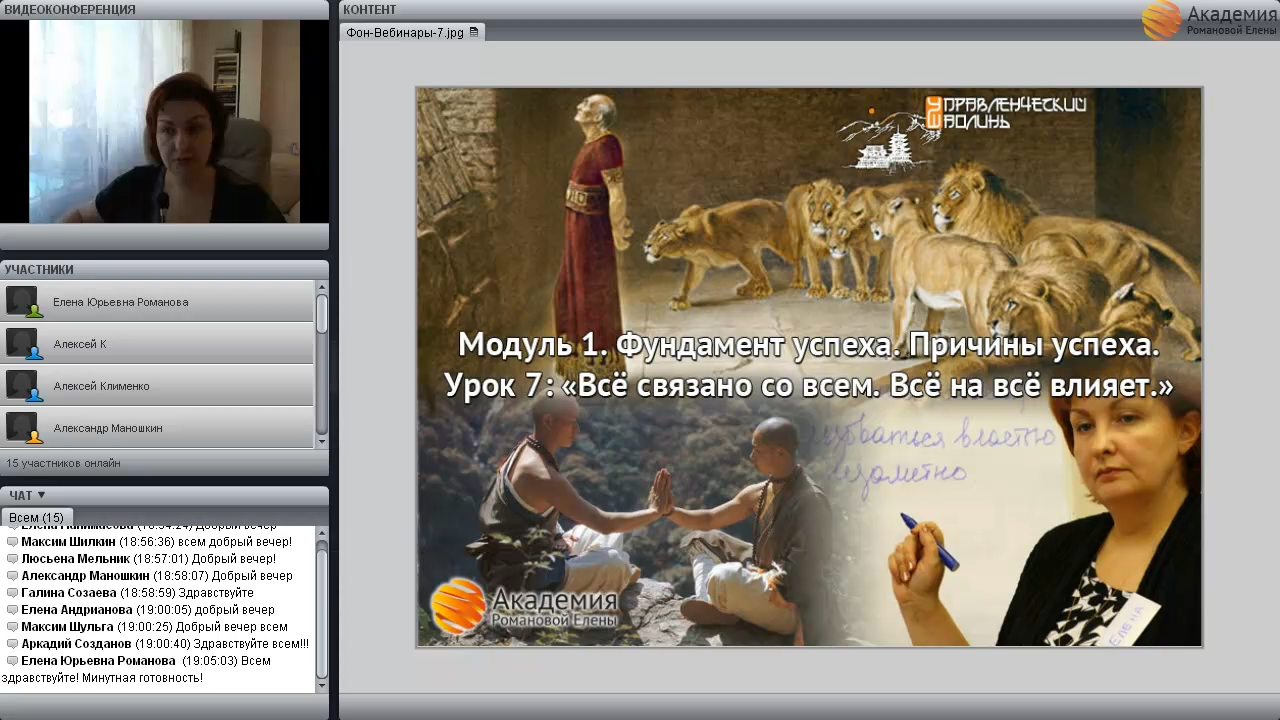Image resolution: width=1280 pixels, height=720 pixels.
Task: Click avatar icon of Александр Маношкин in participants
Action: click(22, 428)
